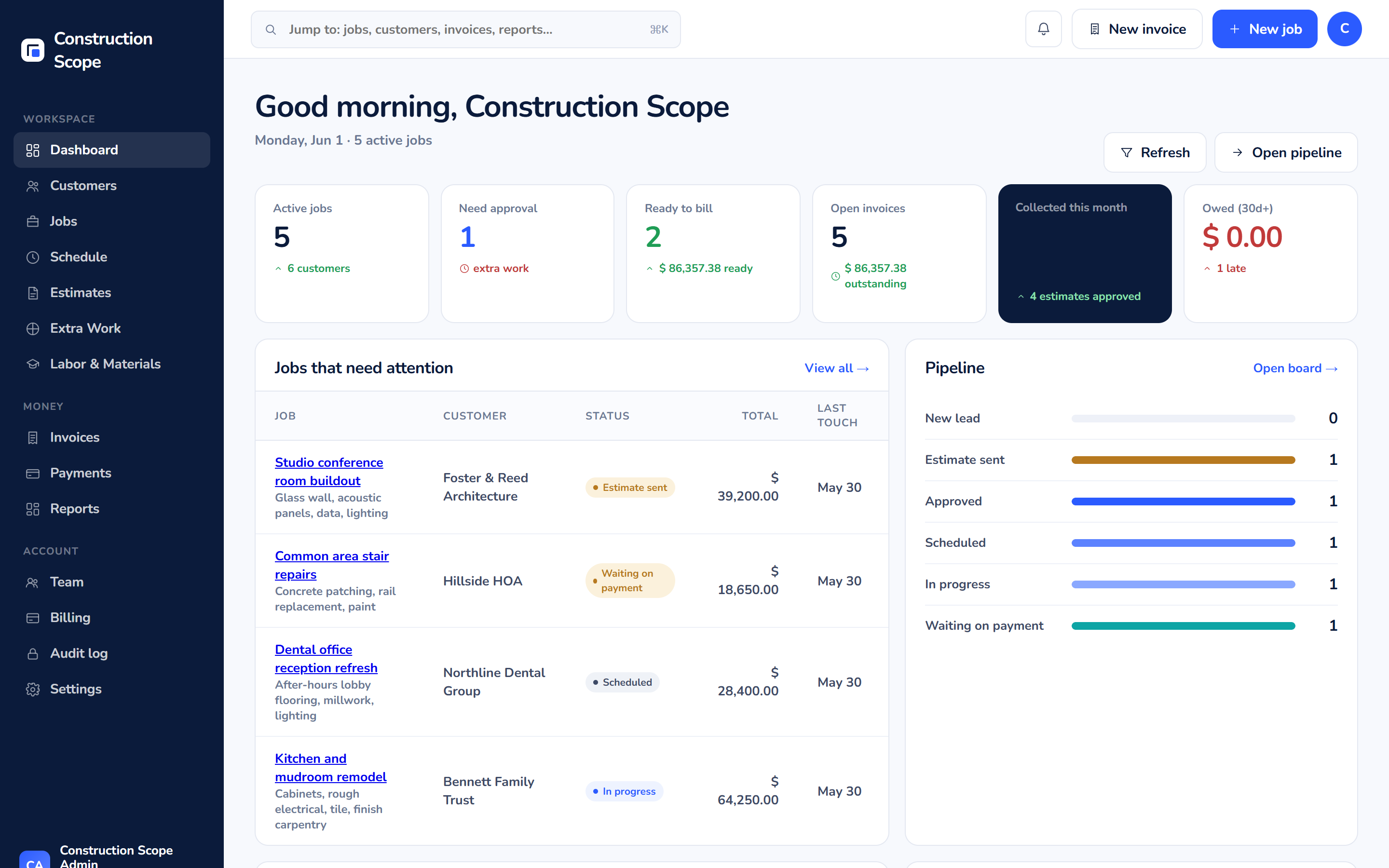
Task: Go to the Jobs section
Action: pyautogui.click(x=112, y=222)
